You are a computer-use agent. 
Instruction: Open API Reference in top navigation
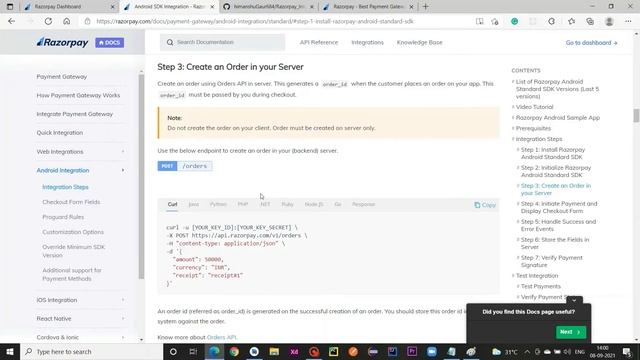(319, 42)
